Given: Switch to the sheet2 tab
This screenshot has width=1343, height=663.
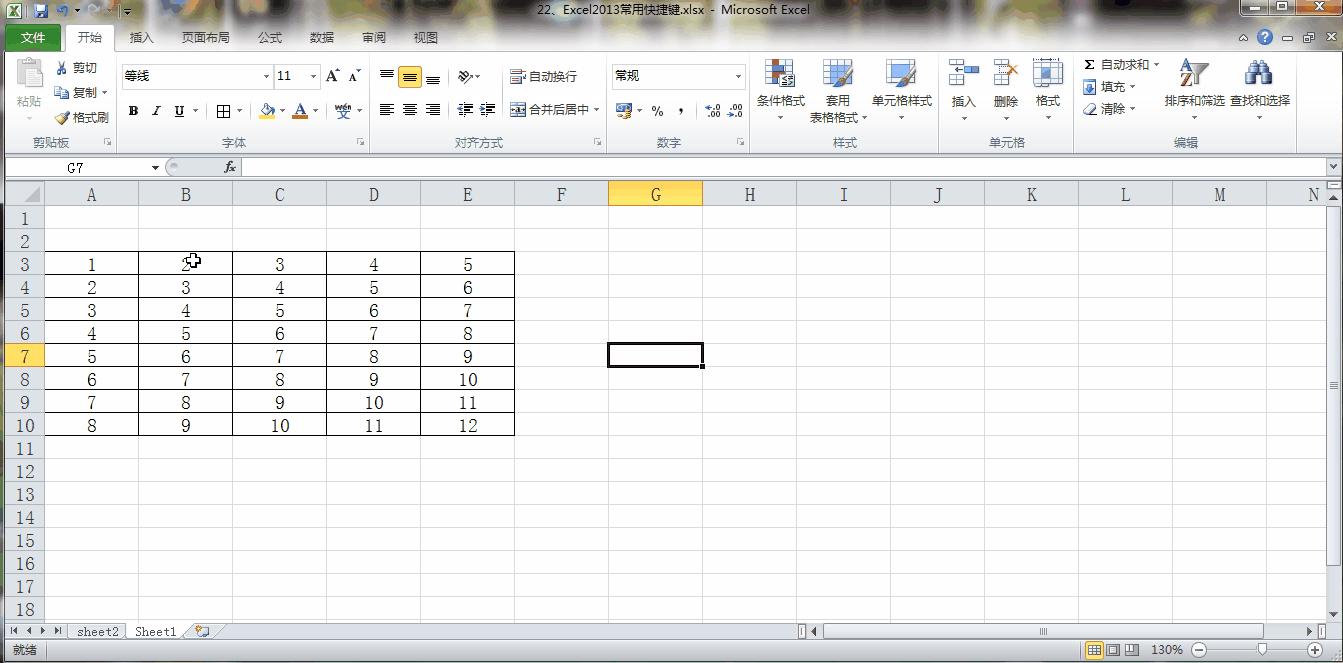Looking at the screenshot, I should click(96, 631).
